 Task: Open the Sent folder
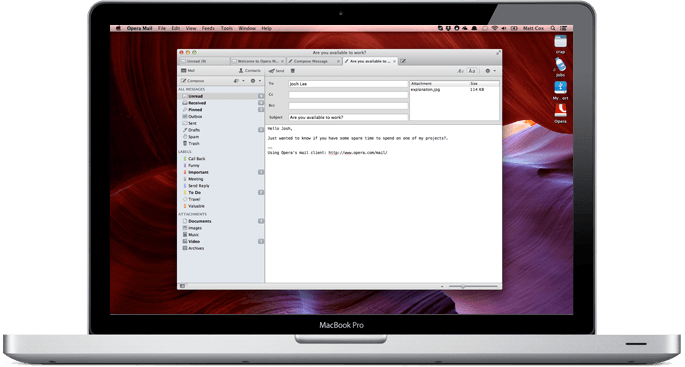click(221, 123)
